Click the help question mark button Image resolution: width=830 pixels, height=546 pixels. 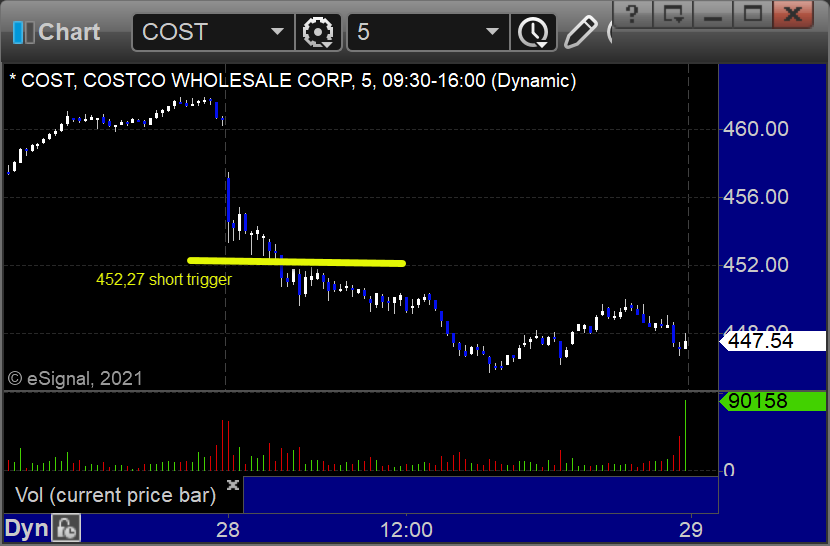(x=631, y=13)
